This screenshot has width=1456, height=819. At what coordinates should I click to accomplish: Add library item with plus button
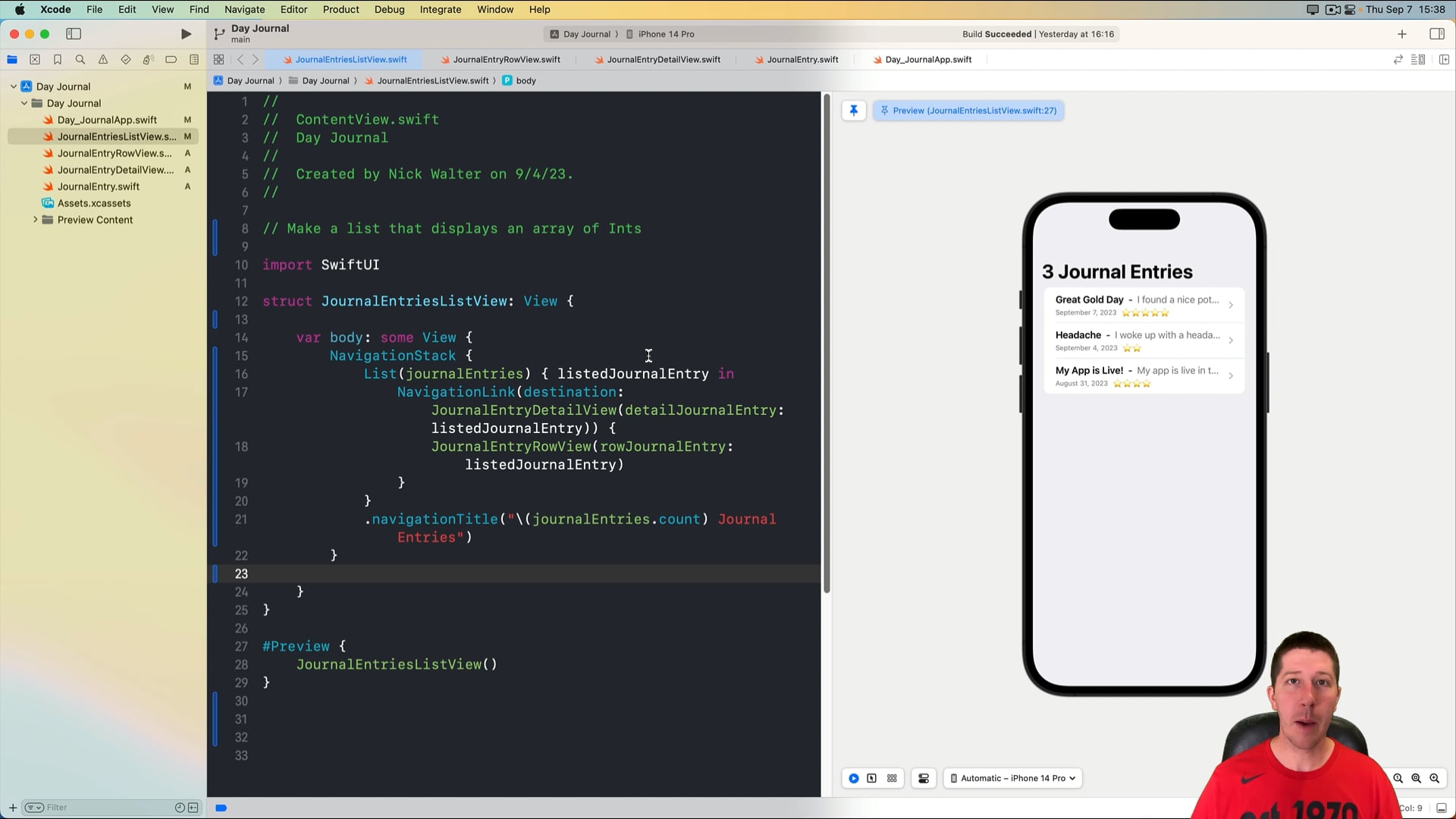pyautogui.click(x=1402, y=34)
